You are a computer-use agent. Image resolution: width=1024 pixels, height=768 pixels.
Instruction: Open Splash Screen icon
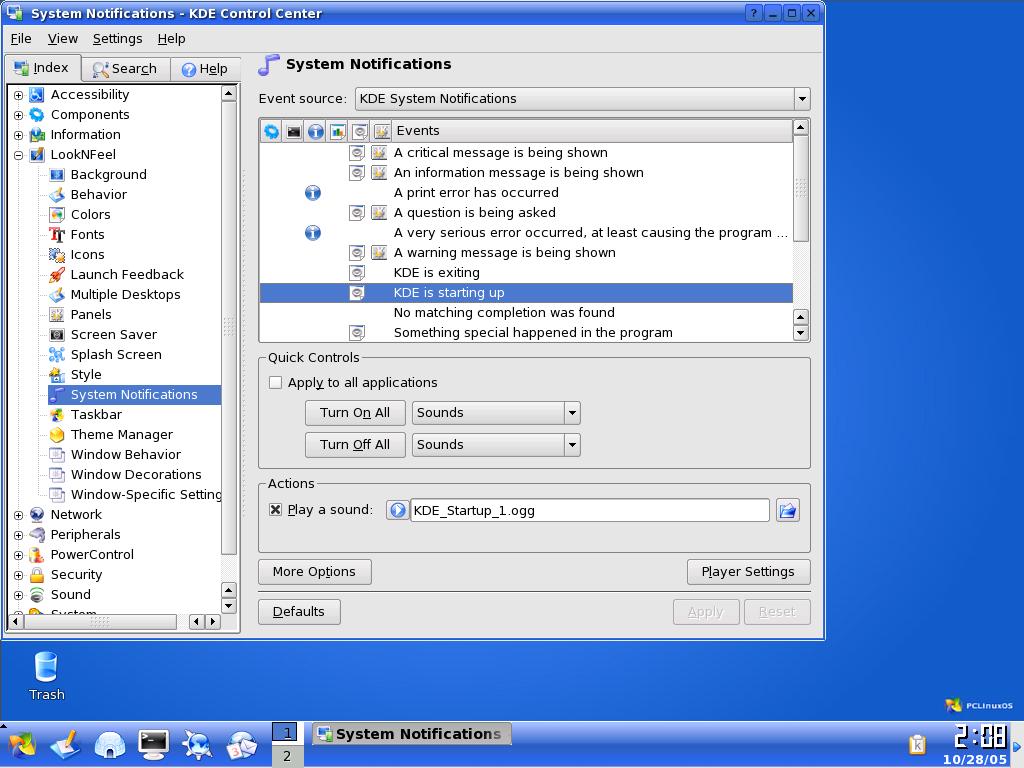point(57,355)
